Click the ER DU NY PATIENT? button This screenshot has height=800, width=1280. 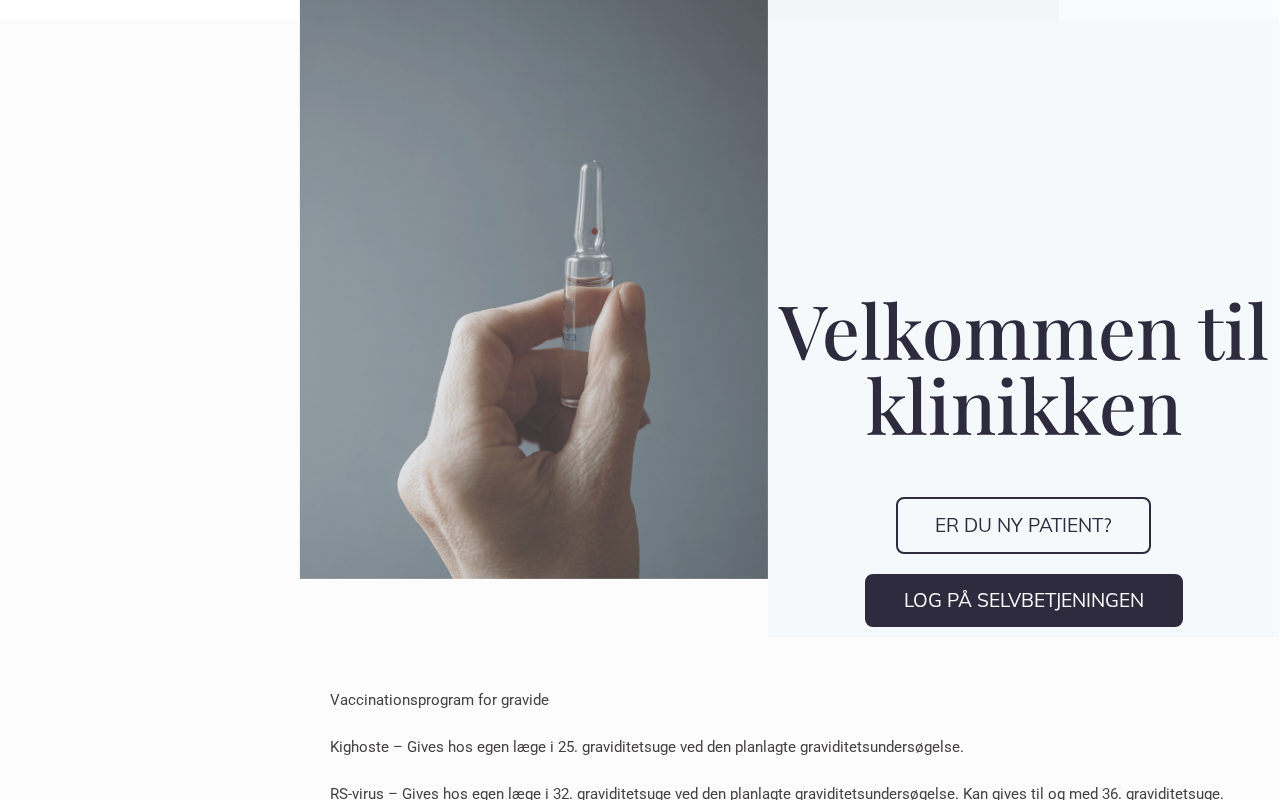1023,525
